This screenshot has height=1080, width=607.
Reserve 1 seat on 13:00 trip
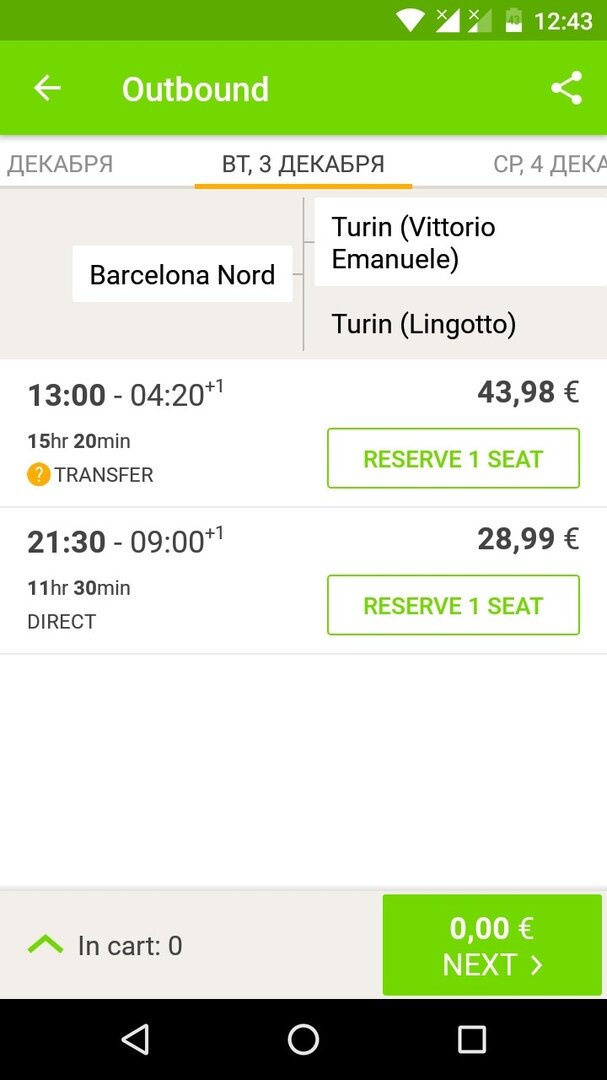(x=453, y=459)
